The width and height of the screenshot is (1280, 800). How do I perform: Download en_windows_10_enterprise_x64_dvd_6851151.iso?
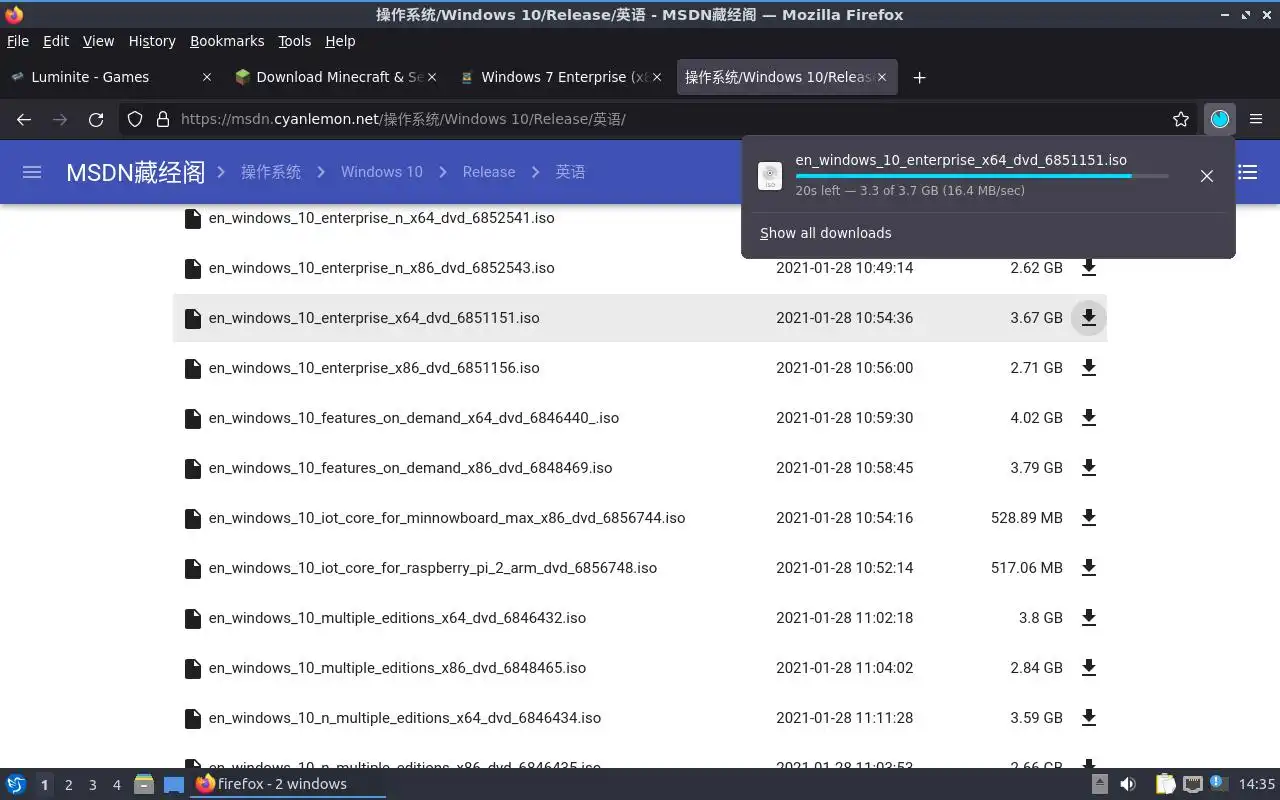point(1089,318)
